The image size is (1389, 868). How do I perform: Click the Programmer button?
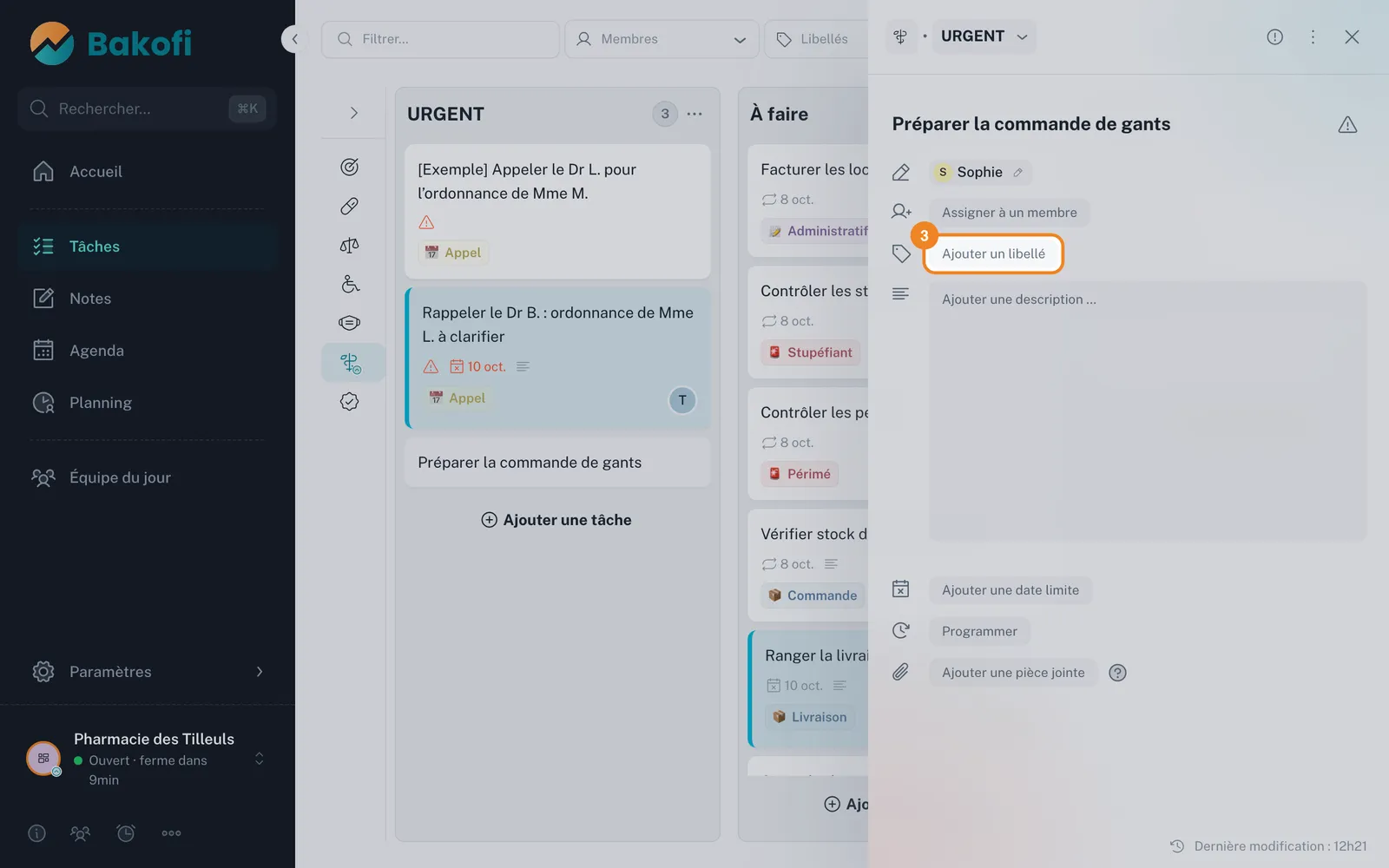979,631
